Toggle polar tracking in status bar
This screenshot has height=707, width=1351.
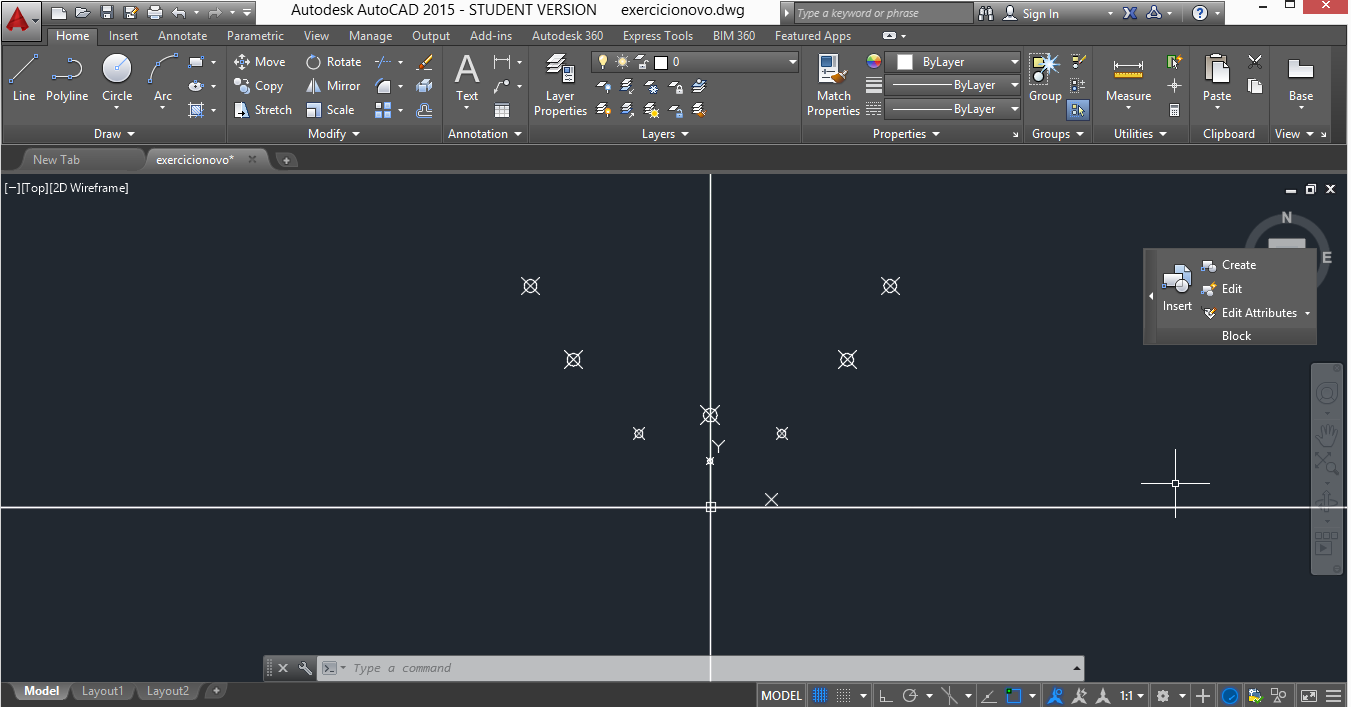(x=910, y=695)
